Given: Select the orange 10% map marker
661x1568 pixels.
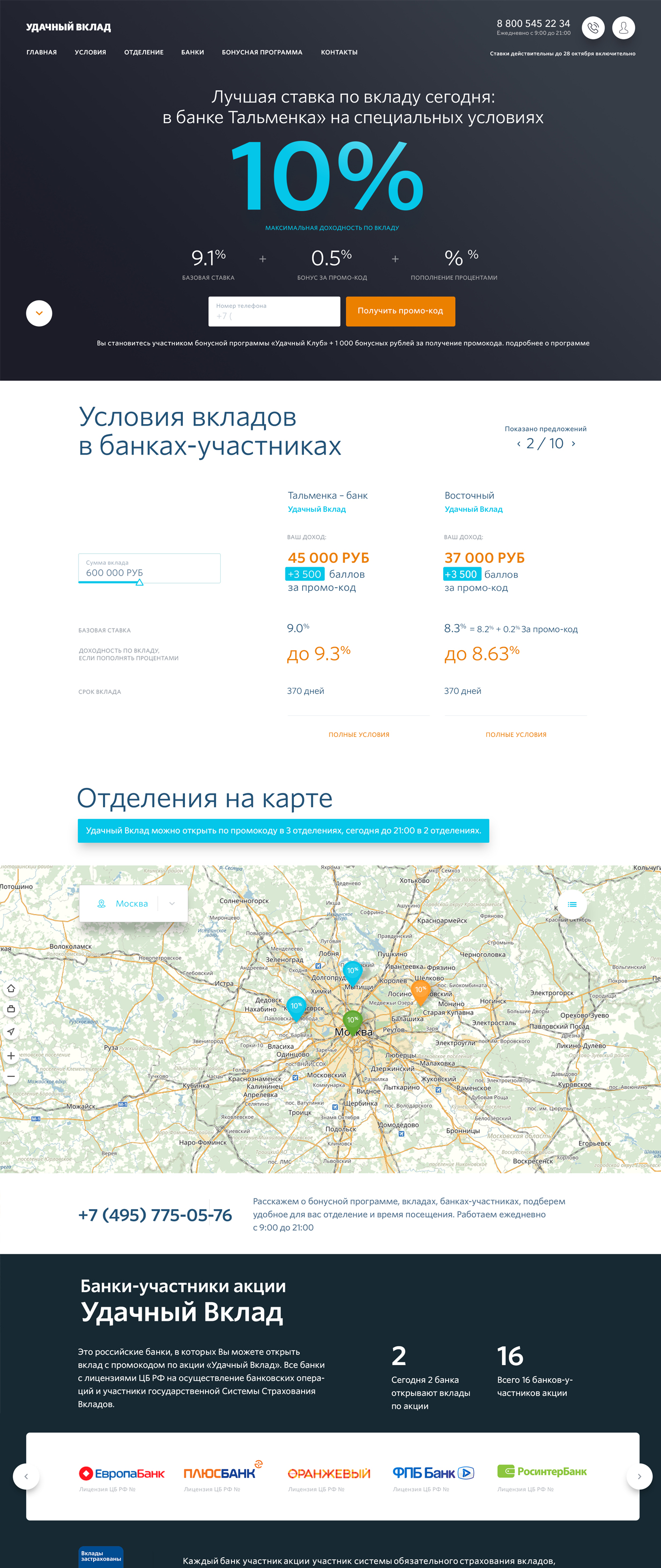Looking at the screenshot, I should pyautogui.click(x=421, y=993).
